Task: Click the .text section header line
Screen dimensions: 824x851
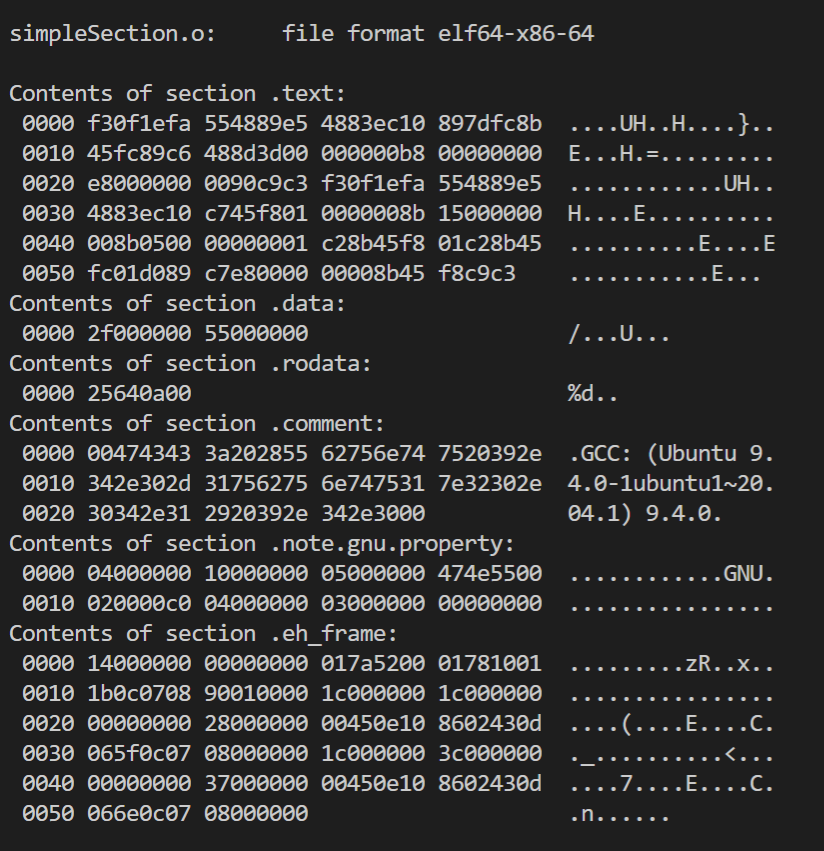Action: (177, 94)
